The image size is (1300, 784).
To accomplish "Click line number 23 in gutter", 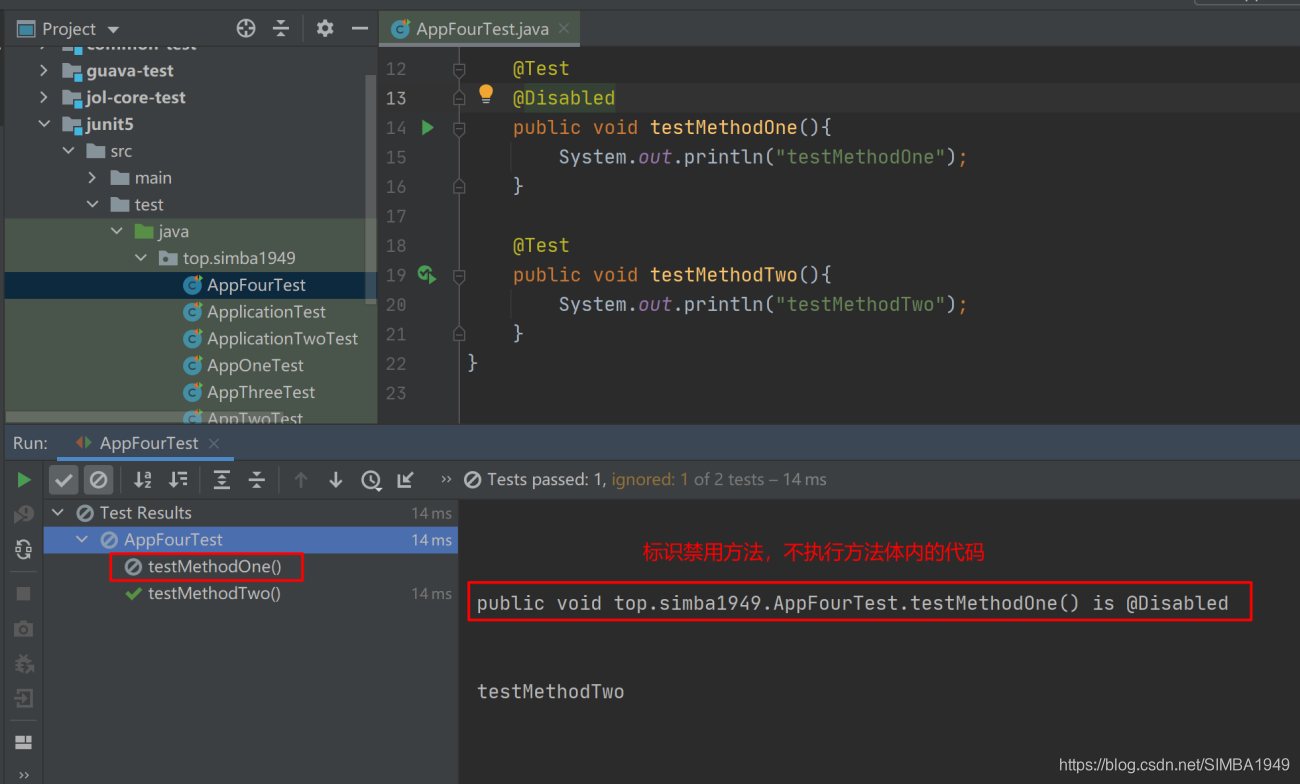I will [x=396, y=393].
